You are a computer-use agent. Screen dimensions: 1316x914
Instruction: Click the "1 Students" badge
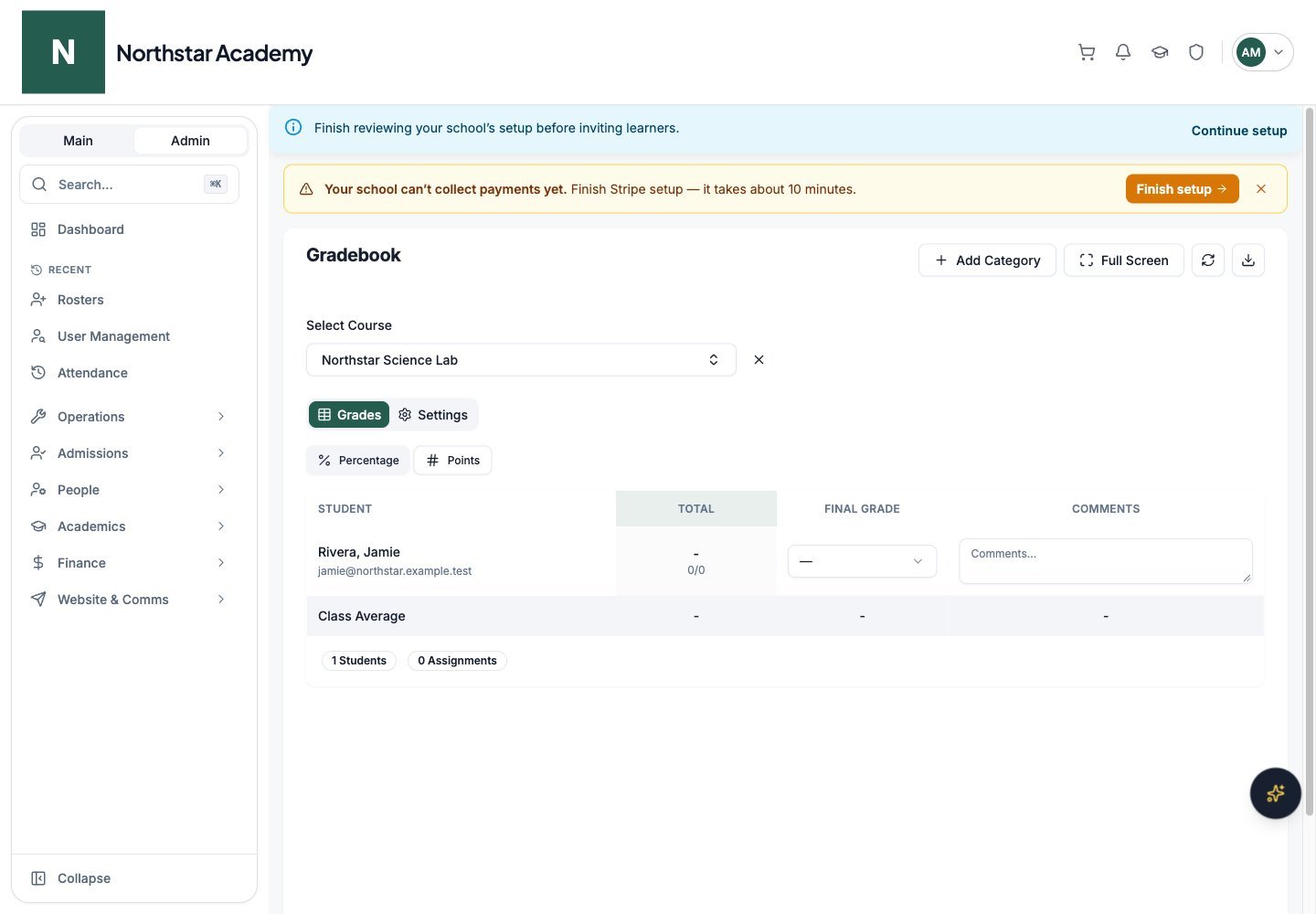[359, 661]
